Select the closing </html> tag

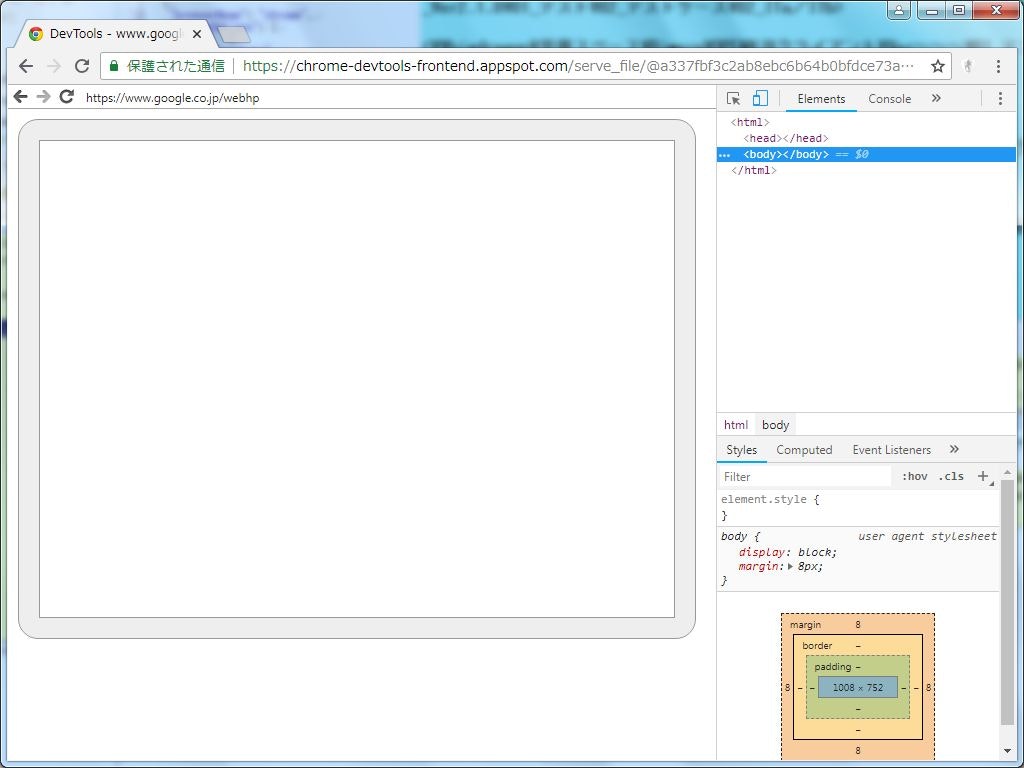(x=754, y=170)
